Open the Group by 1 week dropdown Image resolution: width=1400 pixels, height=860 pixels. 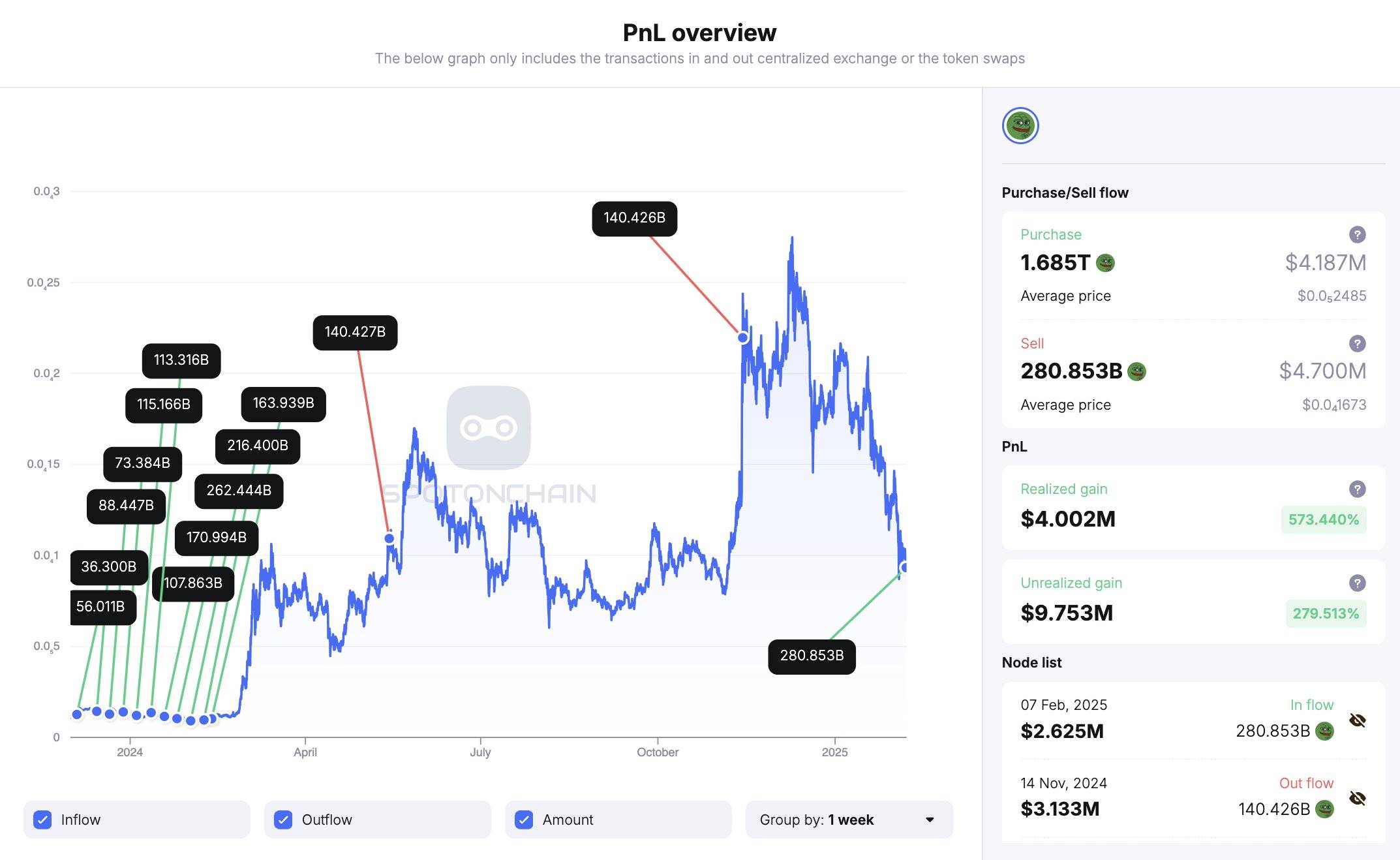849,820
